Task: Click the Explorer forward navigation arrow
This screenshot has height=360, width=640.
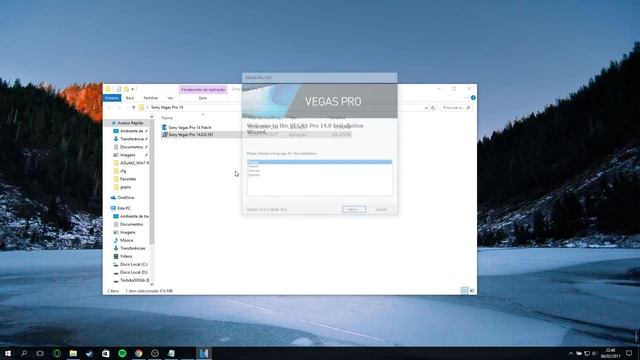Action: coord(119,108)
